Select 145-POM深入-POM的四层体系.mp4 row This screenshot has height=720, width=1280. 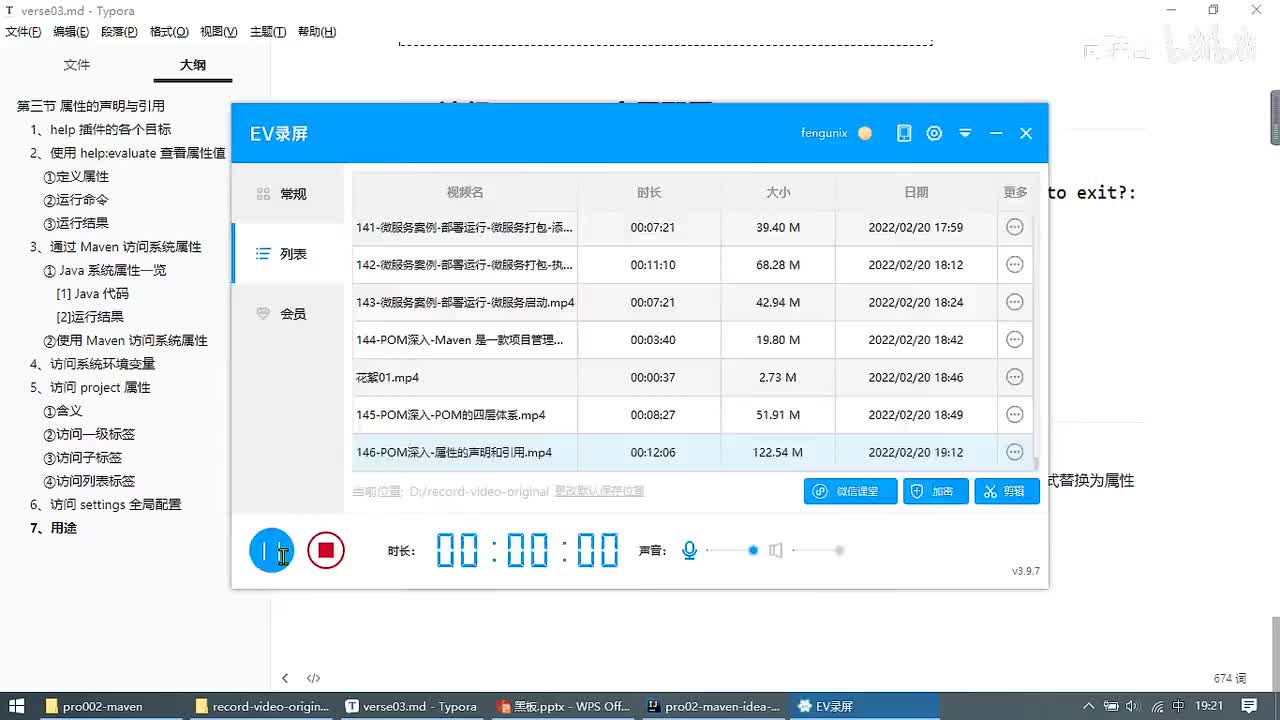click(692, 415)
